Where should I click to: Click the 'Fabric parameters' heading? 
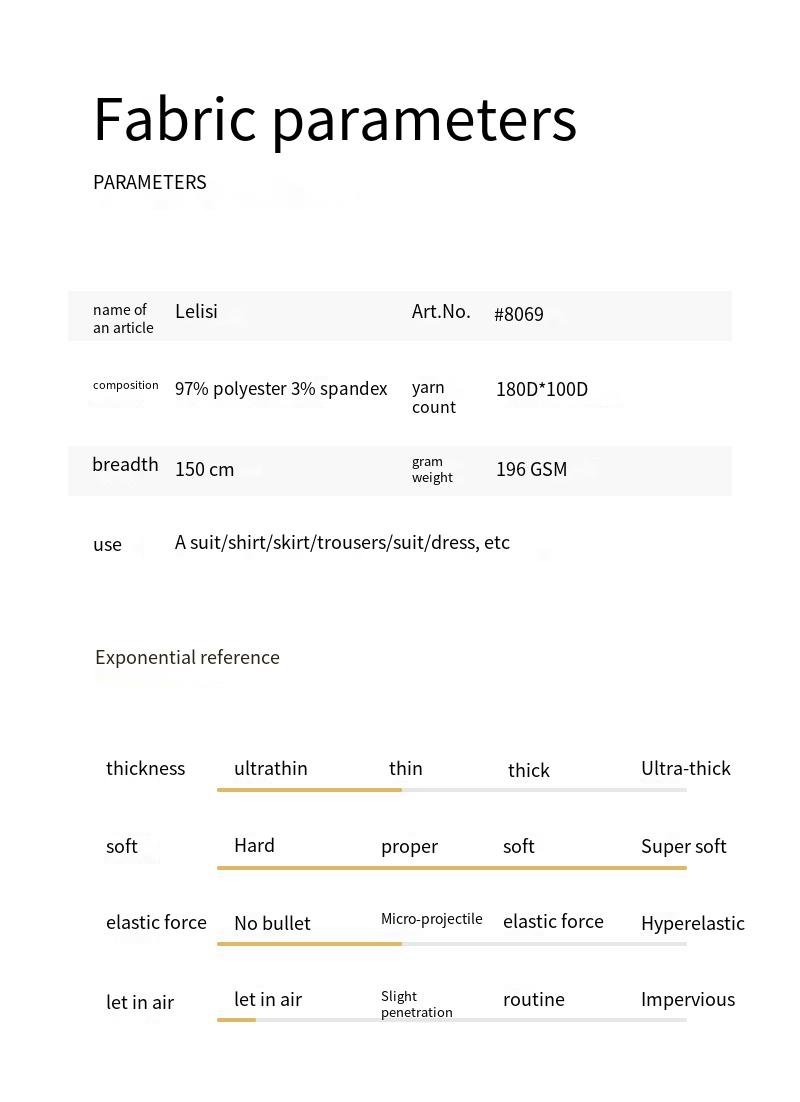(x=334, y=119)
